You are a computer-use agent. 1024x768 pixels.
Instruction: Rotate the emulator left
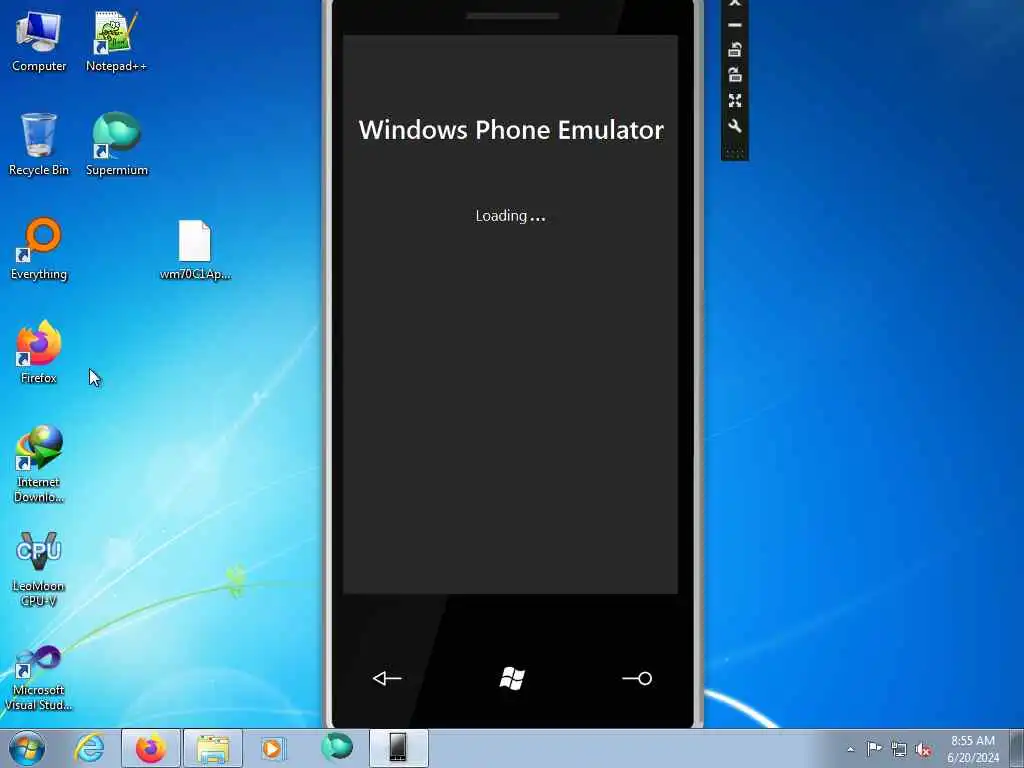click(735, 49)
